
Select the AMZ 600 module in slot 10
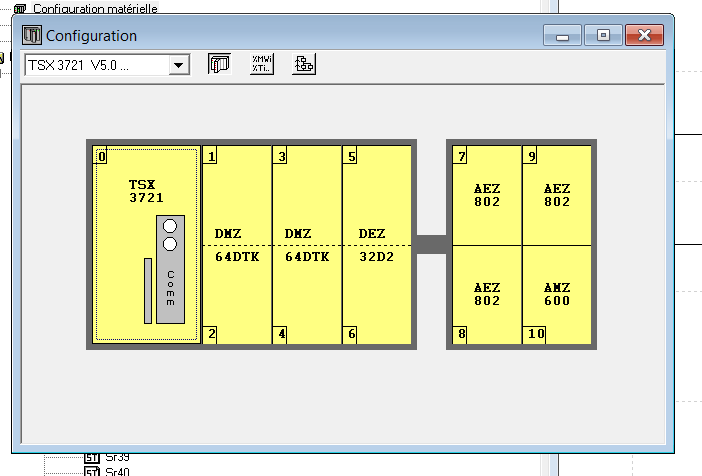click(x=557, y=294)
